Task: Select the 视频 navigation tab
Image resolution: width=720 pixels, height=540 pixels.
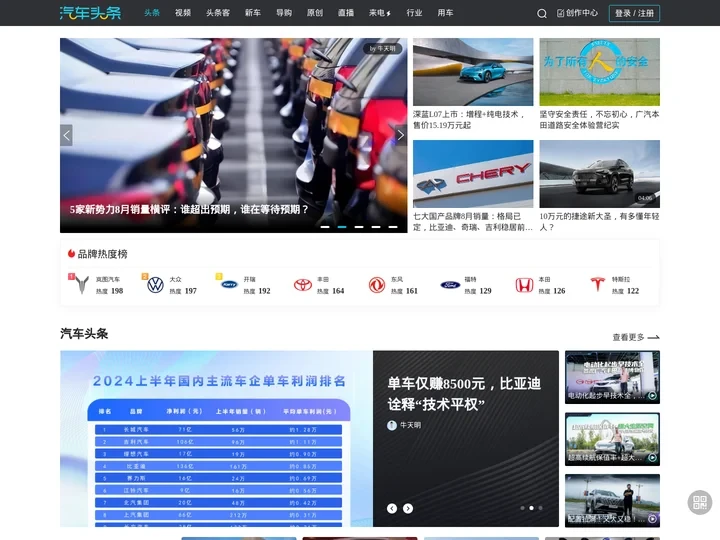Action: point(183,13)
